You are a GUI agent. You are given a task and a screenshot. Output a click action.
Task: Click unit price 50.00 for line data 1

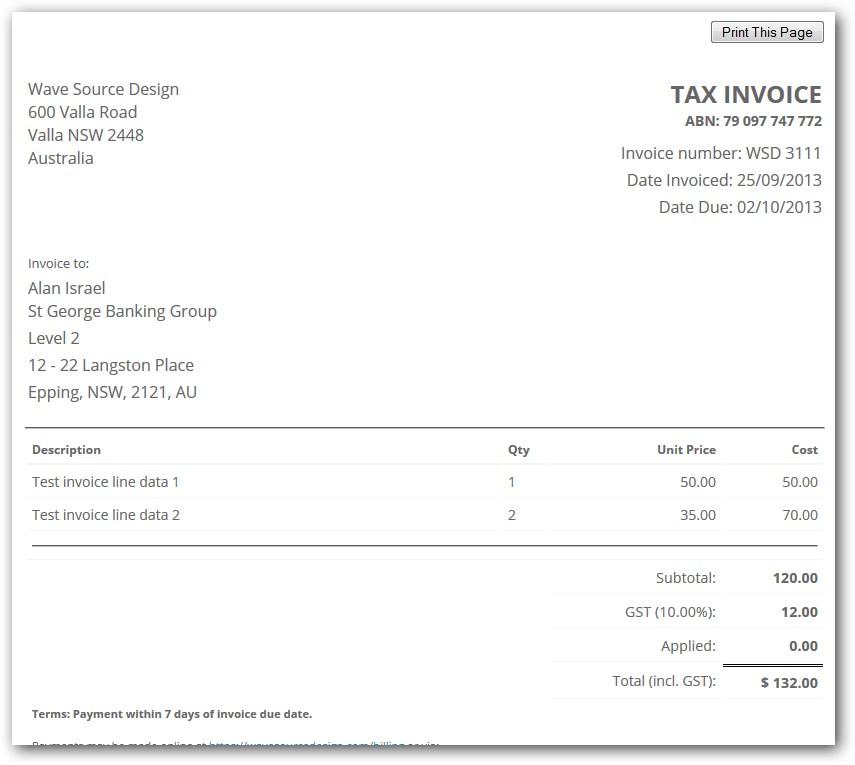(x=698, y=481)
